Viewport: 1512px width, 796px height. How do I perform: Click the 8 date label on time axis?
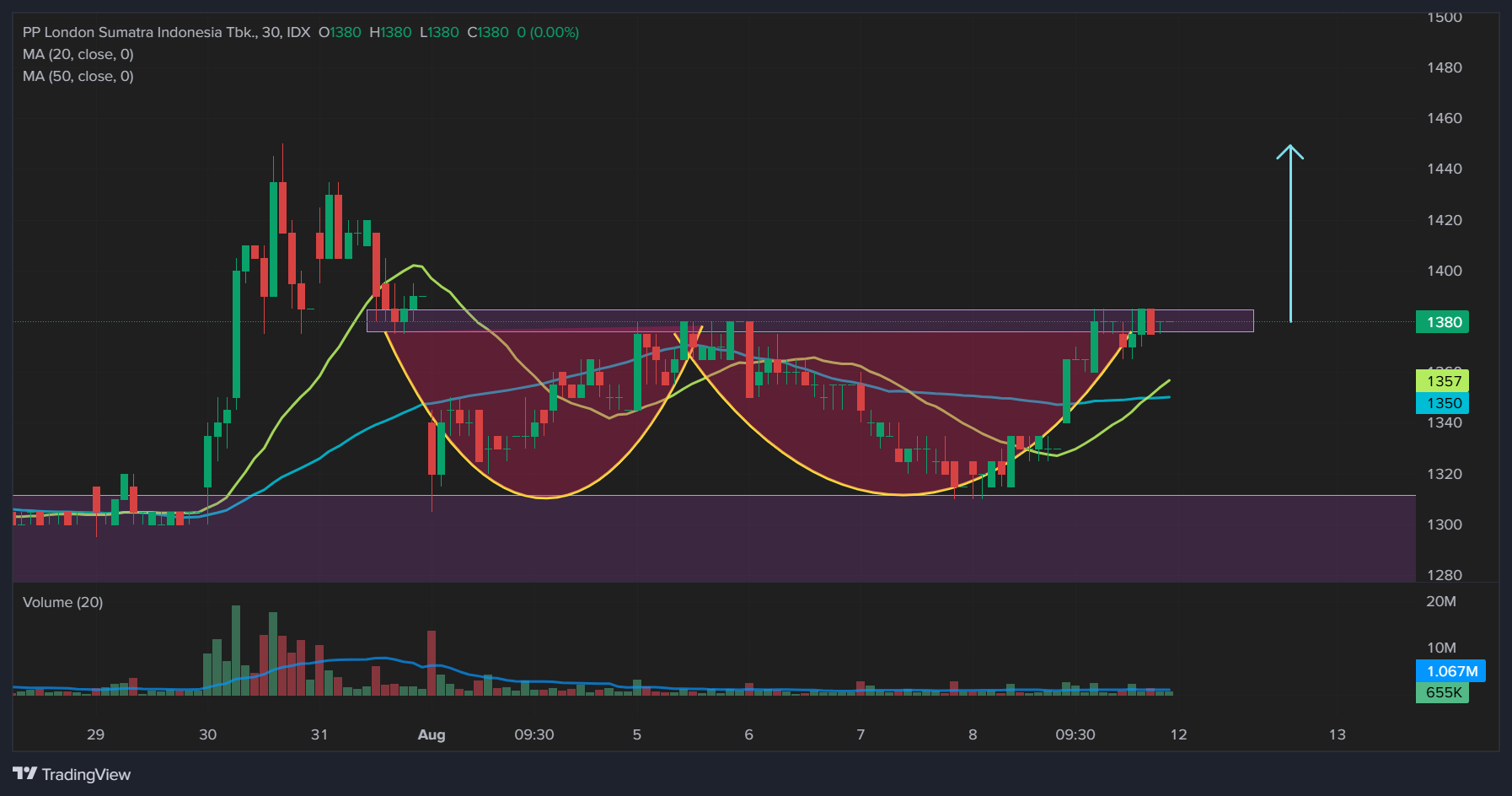(973, 734)
